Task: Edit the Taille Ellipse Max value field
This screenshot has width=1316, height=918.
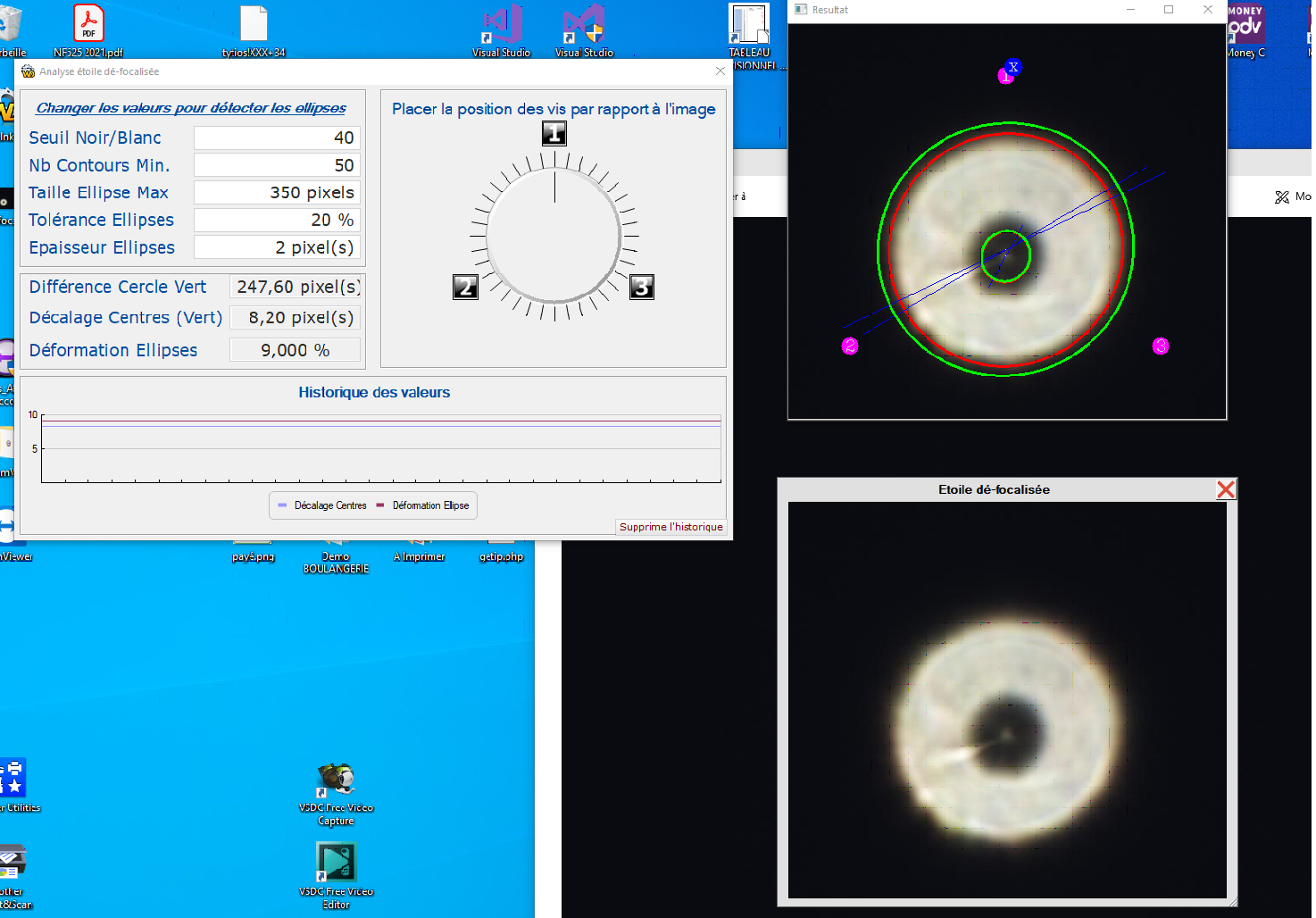Action: tap(277, 192)
